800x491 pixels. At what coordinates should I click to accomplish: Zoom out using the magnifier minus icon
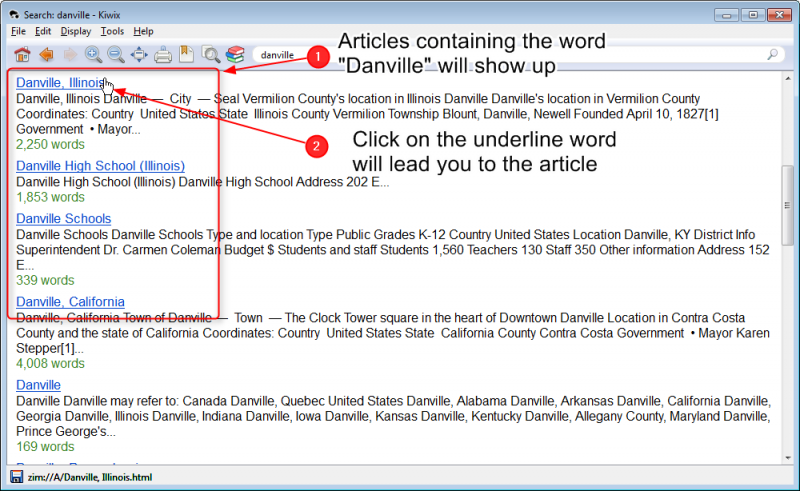click(116, 54)
